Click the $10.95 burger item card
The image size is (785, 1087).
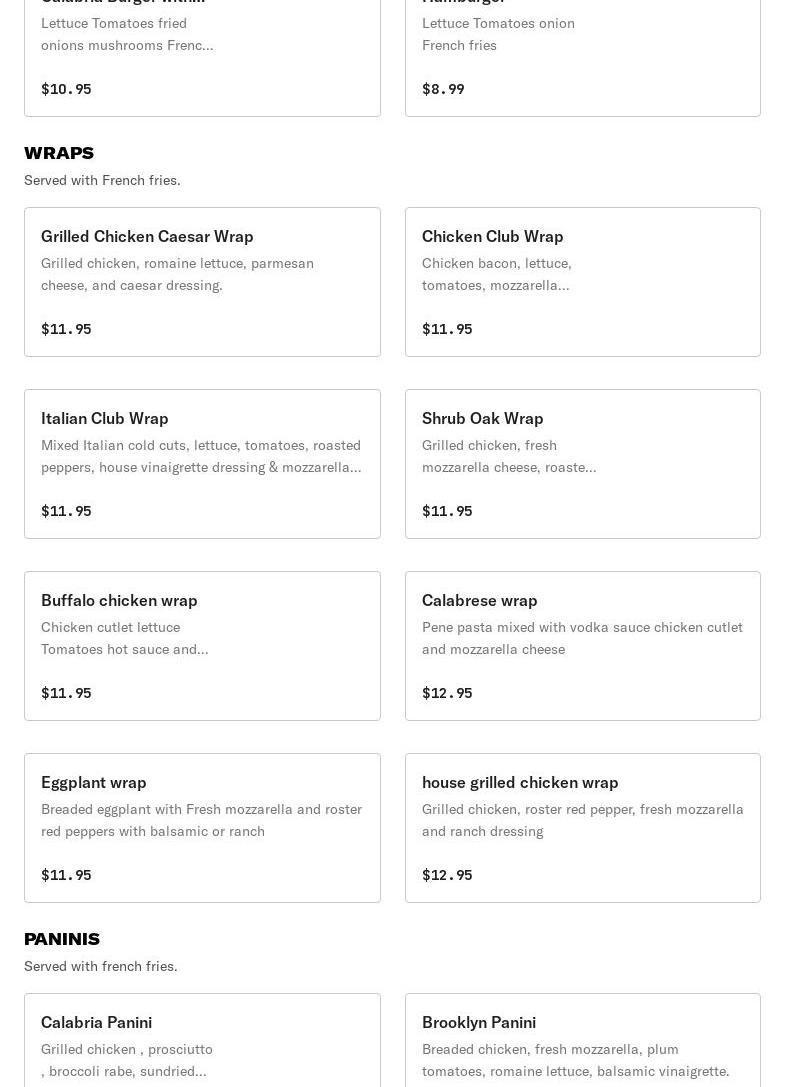[202, 58]
